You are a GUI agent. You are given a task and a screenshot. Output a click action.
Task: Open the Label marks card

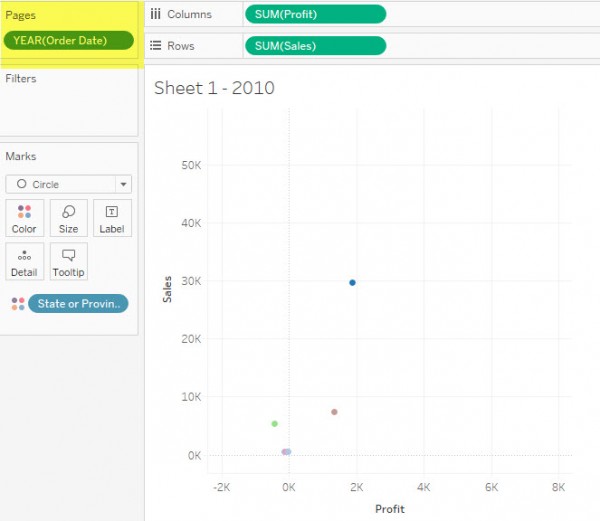click(x=112, y=218)
